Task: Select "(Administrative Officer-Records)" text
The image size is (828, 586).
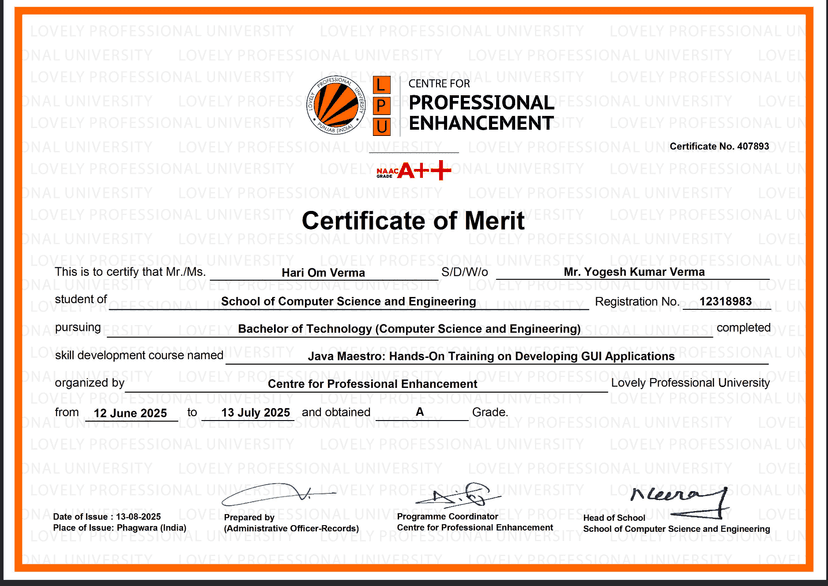Action: [291, 528]
